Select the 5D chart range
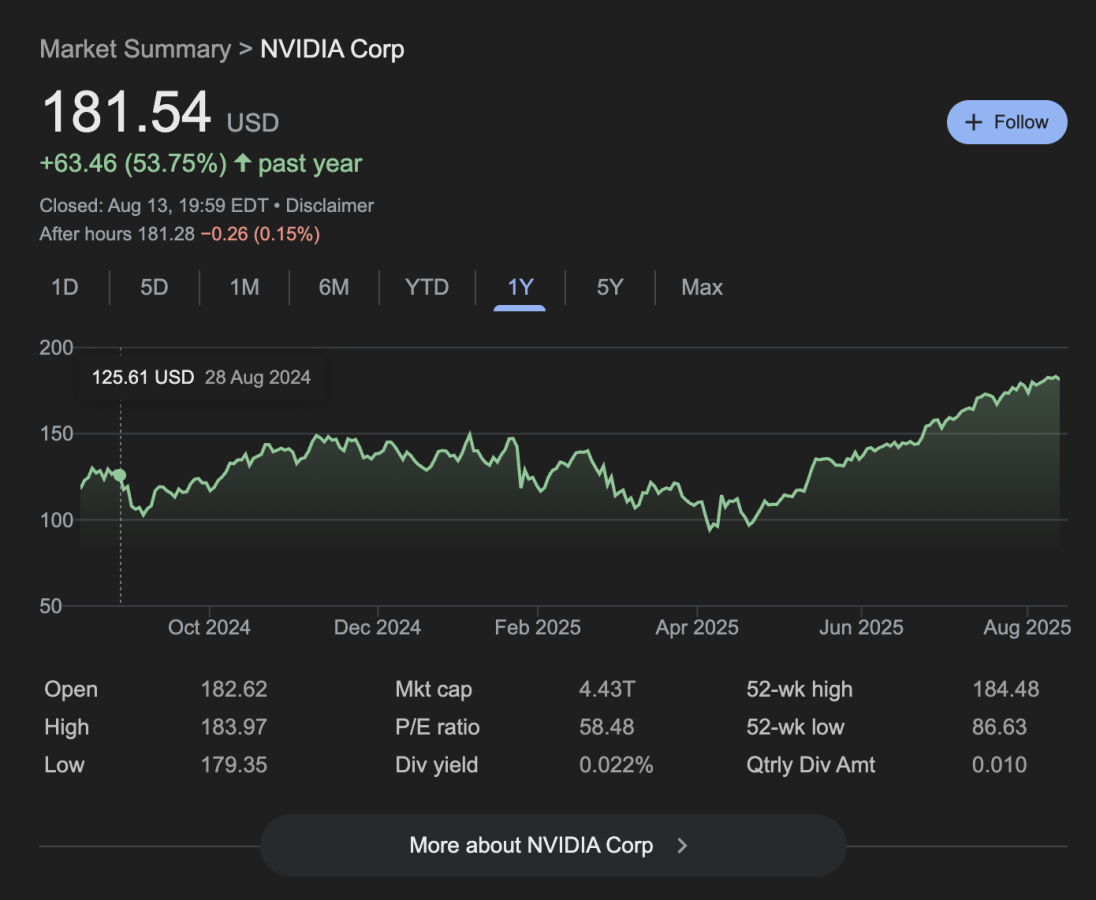 click(x=154, y=288)
